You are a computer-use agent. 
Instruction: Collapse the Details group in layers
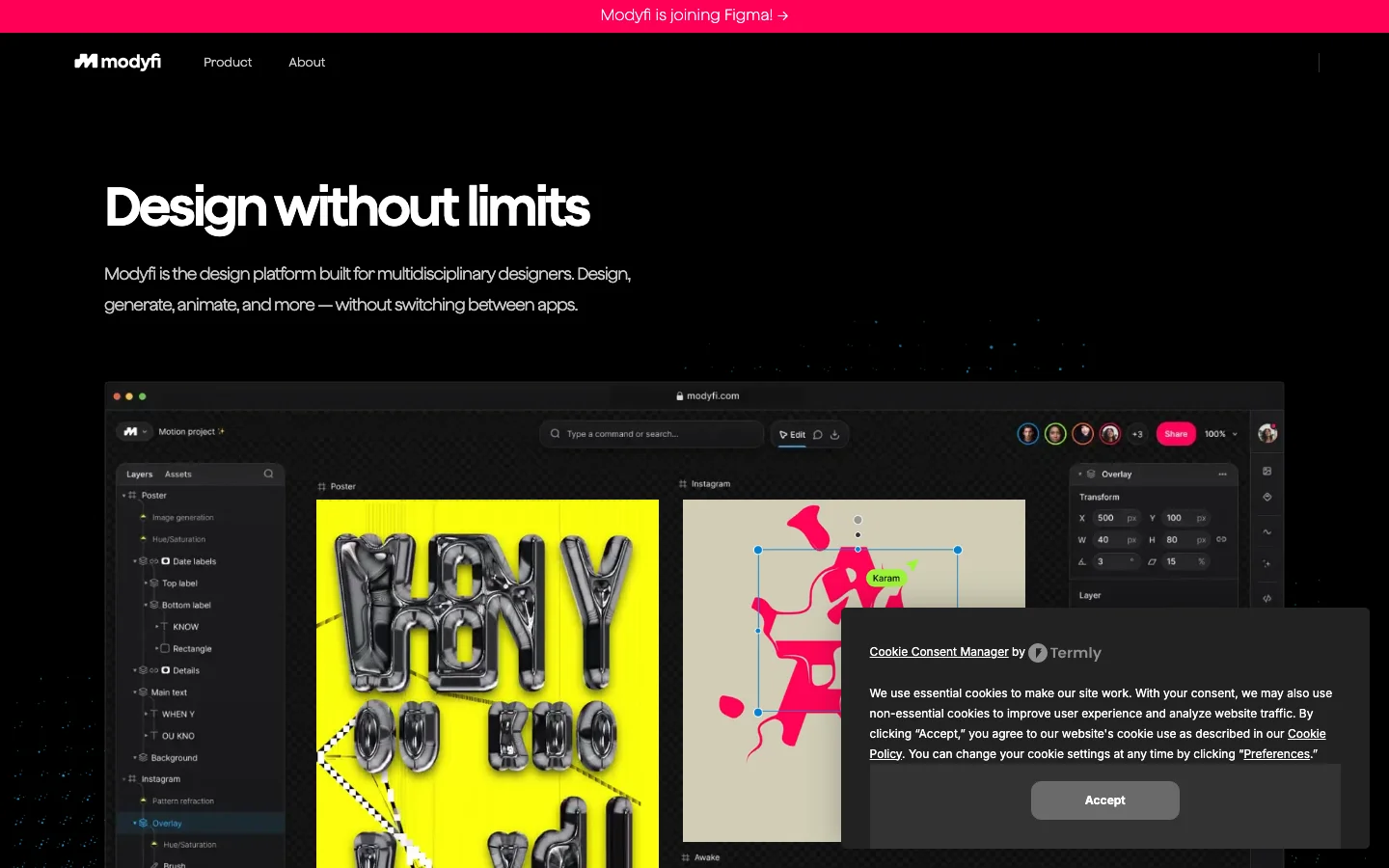coord(135,670)
